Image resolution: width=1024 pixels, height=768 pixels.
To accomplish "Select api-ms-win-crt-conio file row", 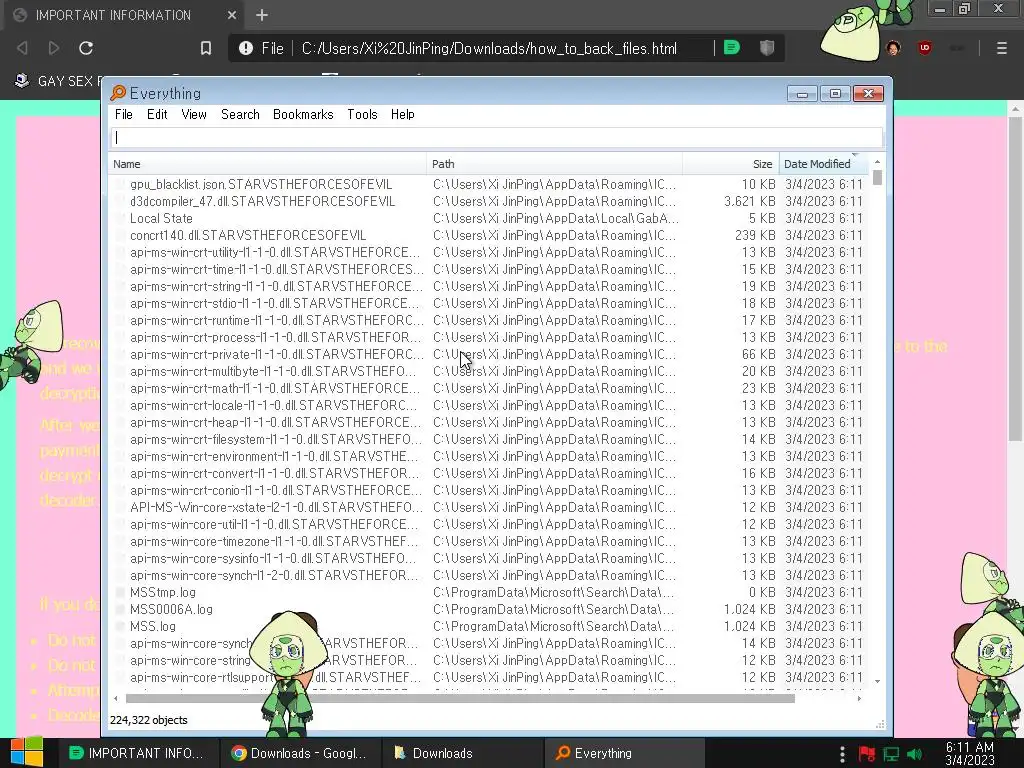I will (x=488, y=490).
